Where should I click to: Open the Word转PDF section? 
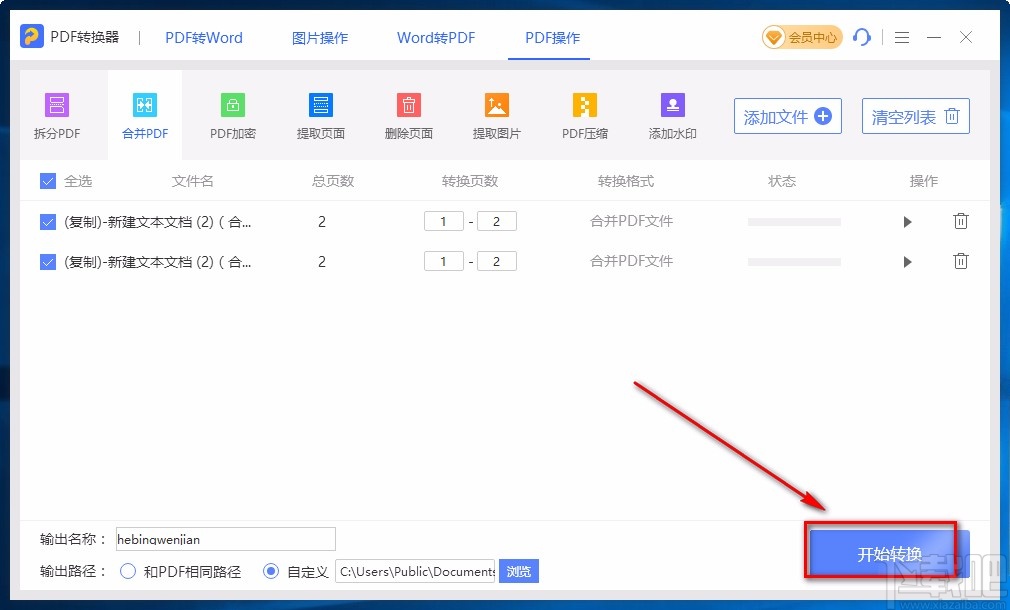pyautogui.click(x=435, y=37)
